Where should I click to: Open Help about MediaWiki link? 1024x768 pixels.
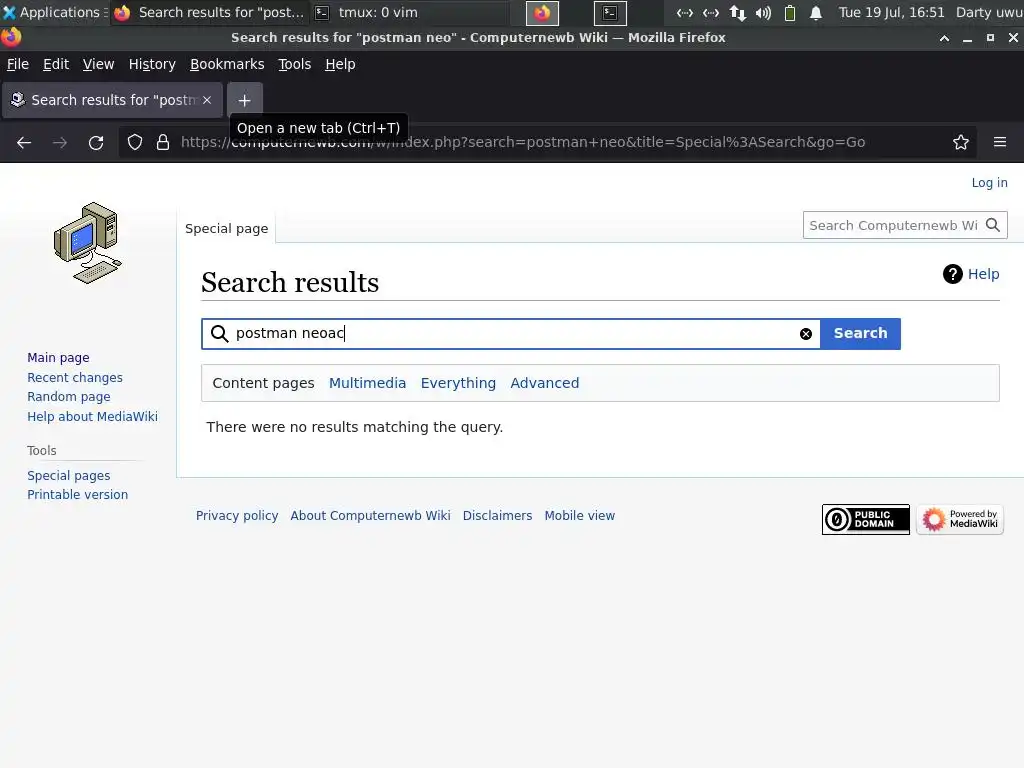point(92,417)
